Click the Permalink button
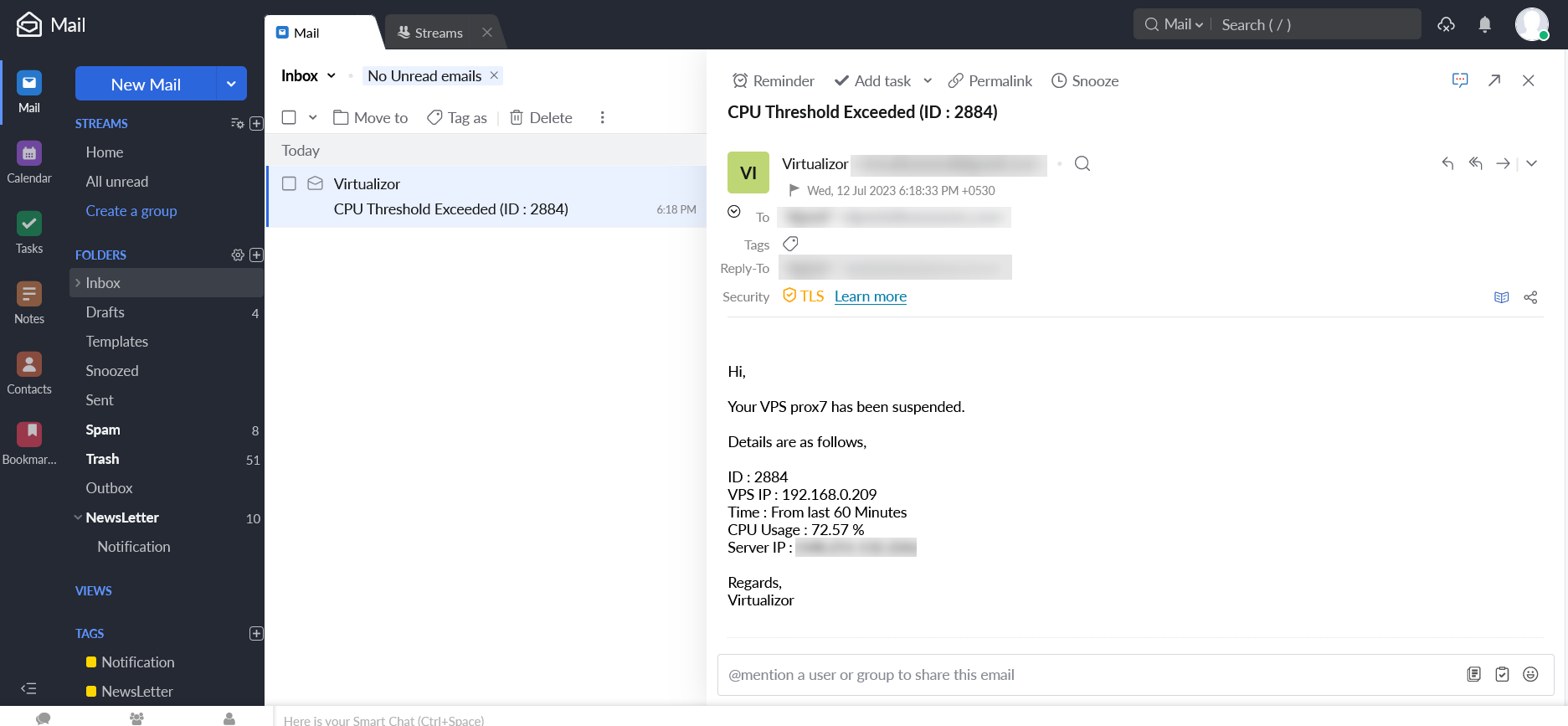Viewport: 1568px width, 726px height. [990, 80]
